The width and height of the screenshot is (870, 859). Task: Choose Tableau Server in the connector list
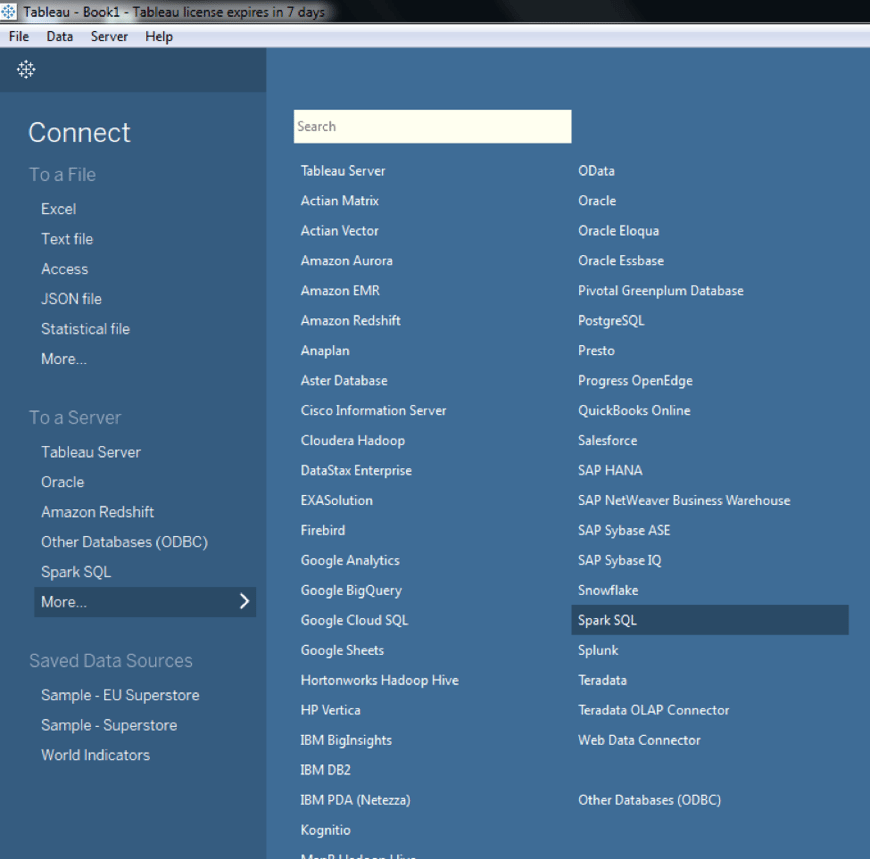coord(343,171)
